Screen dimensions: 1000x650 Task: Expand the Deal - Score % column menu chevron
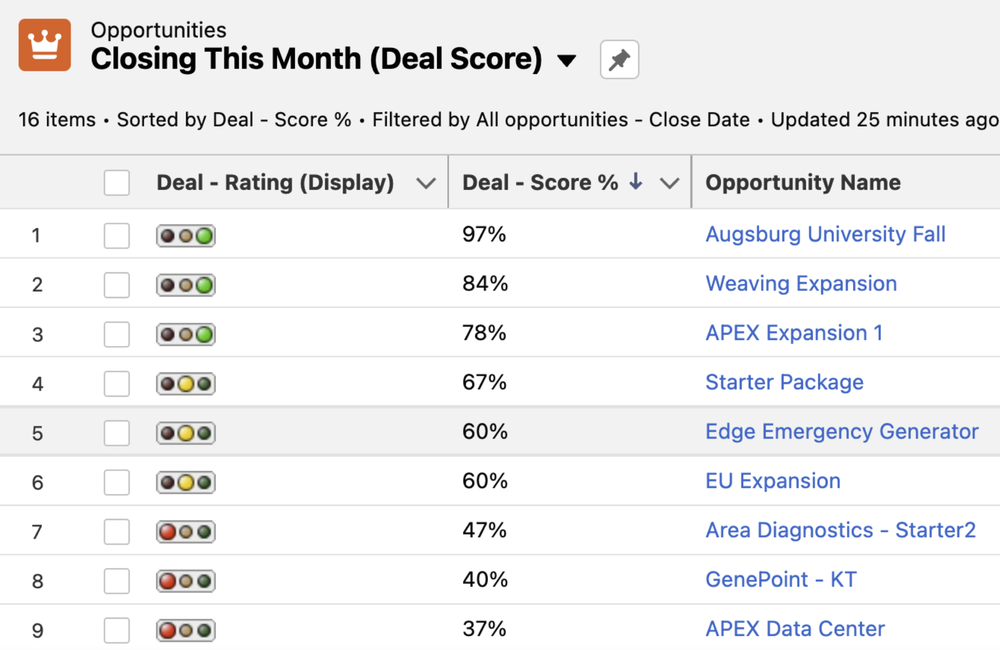tap(669, 184)
